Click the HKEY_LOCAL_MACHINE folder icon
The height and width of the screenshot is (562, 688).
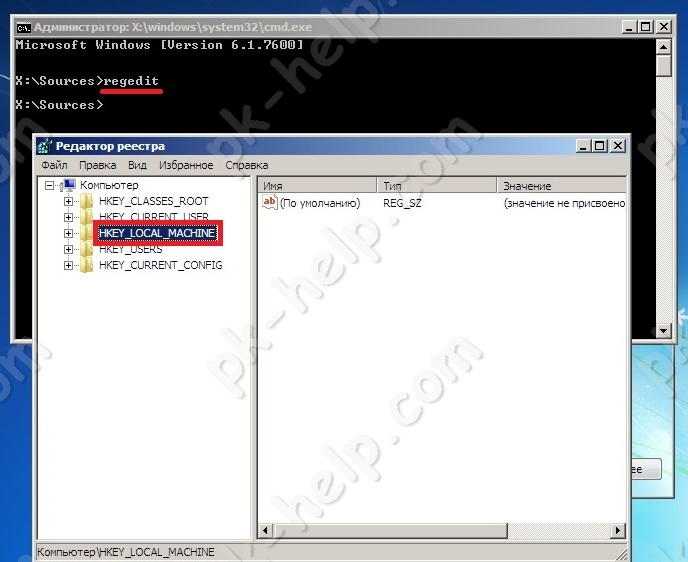click(86, 233)
